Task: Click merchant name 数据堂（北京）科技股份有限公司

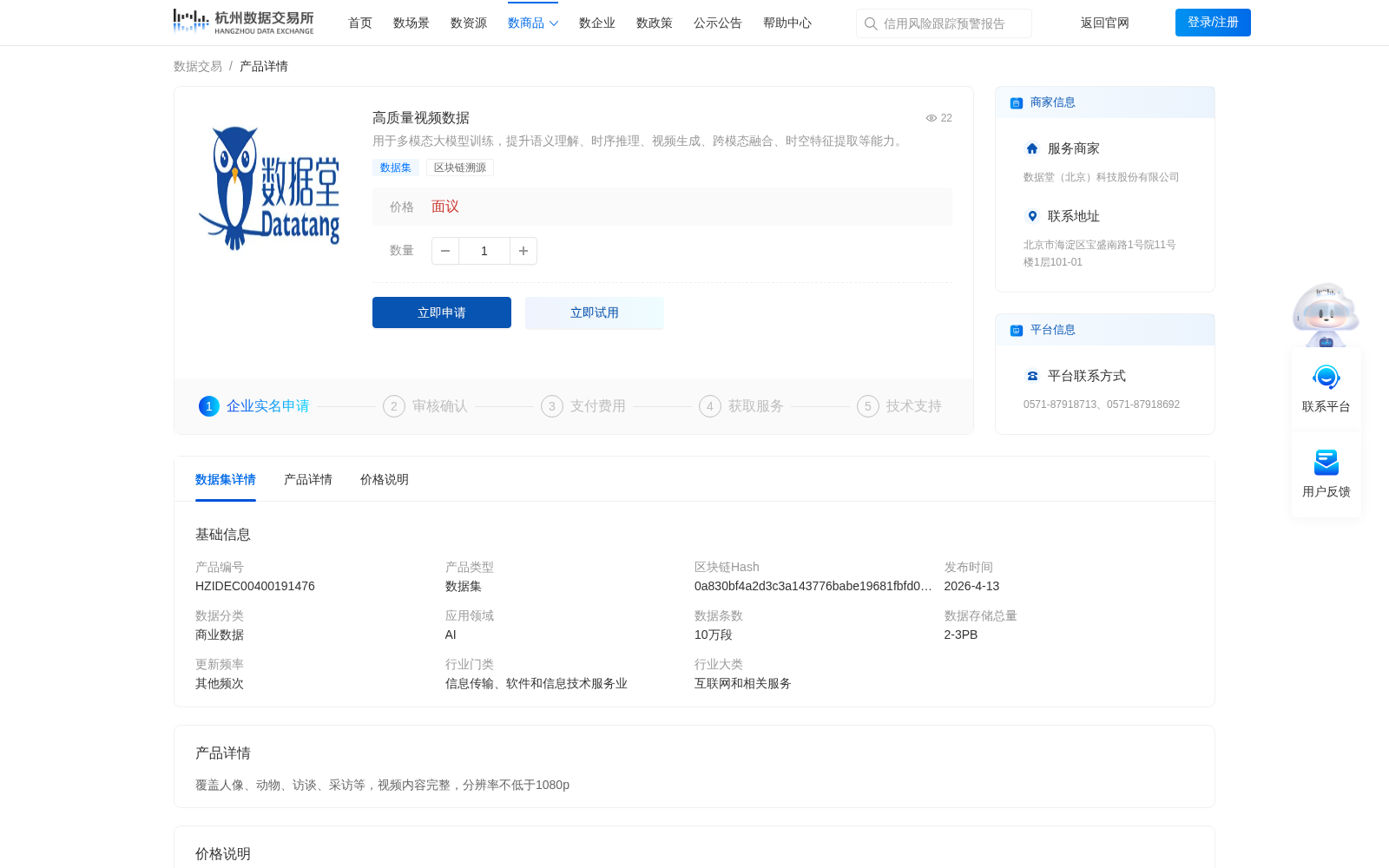Action: coord(1102,177)
